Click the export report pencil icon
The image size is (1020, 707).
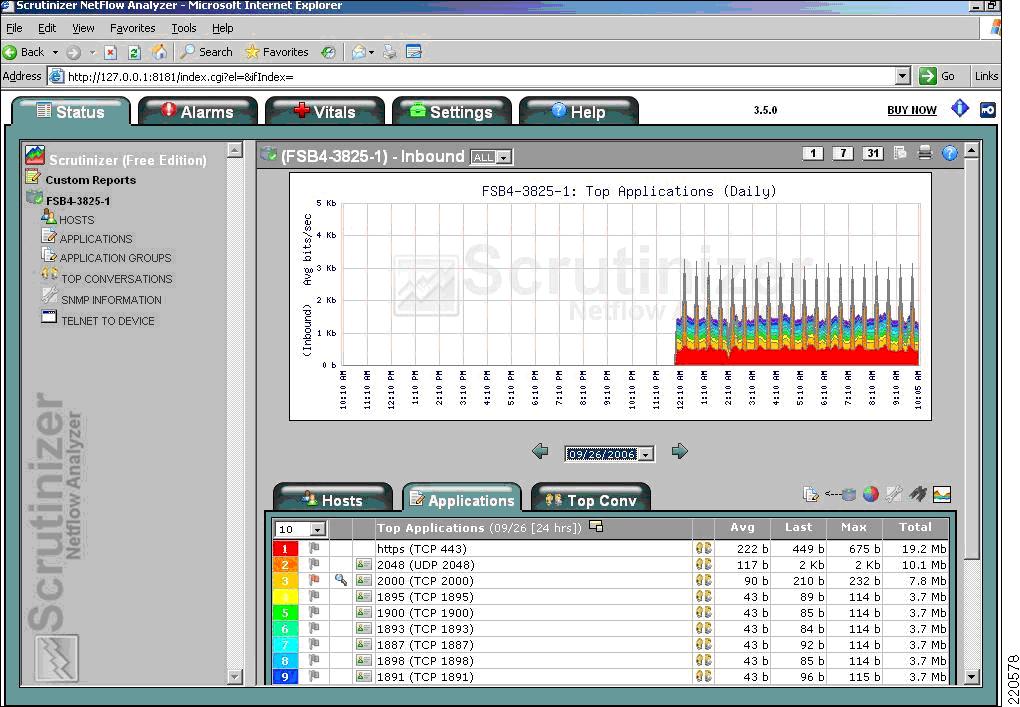[x=811, y=494]
